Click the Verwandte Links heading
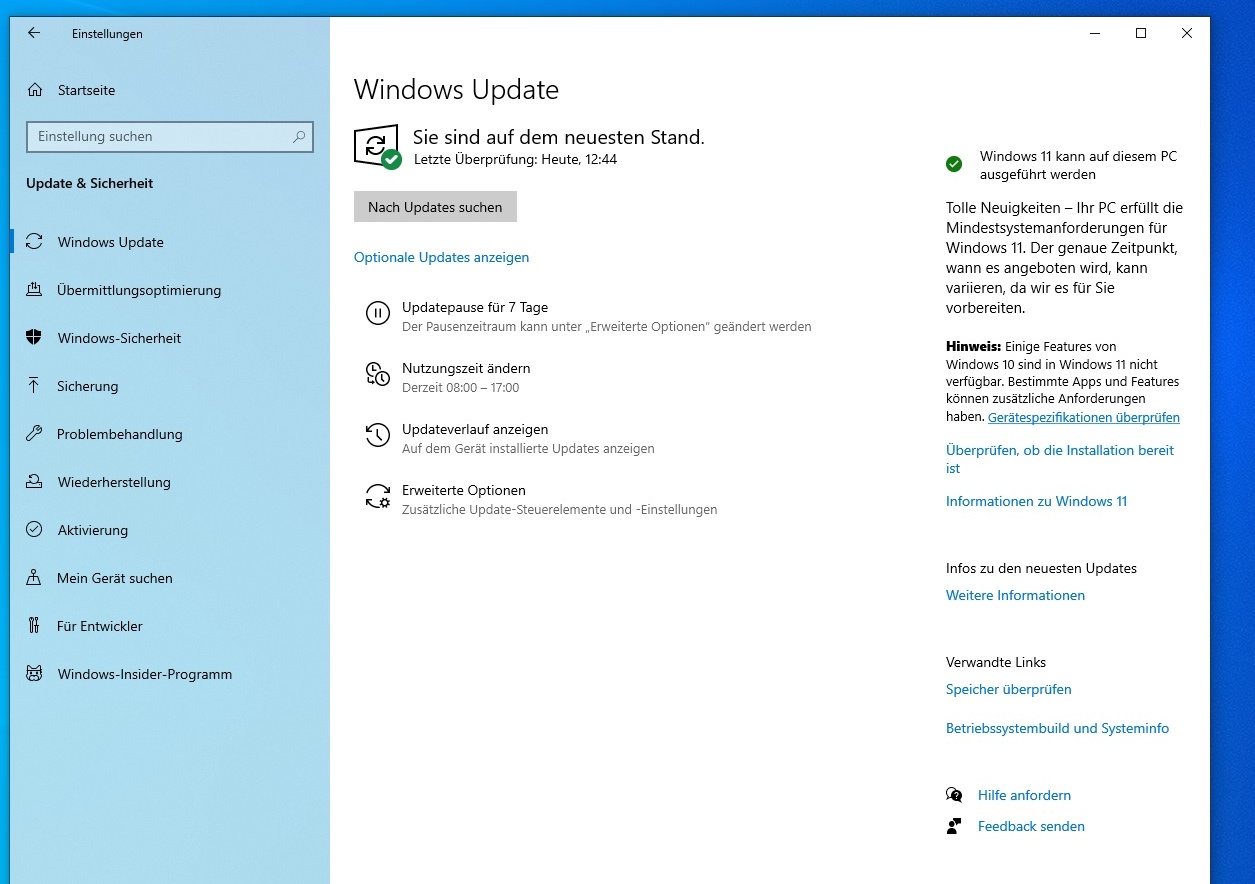The height and width of the screenshot is (884, 1255). click(x=996, y=662)
